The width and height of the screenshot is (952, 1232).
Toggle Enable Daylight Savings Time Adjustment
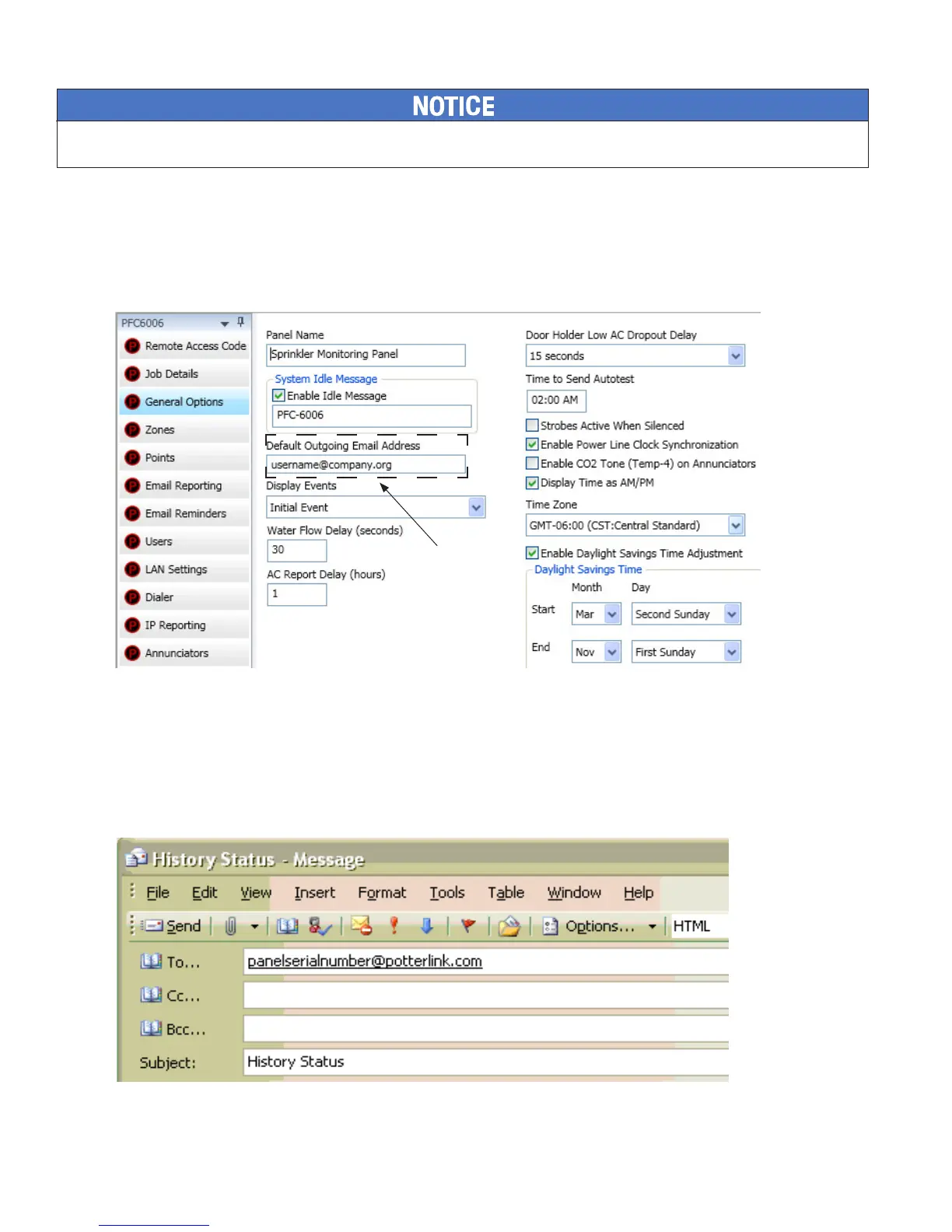(532, 553)
